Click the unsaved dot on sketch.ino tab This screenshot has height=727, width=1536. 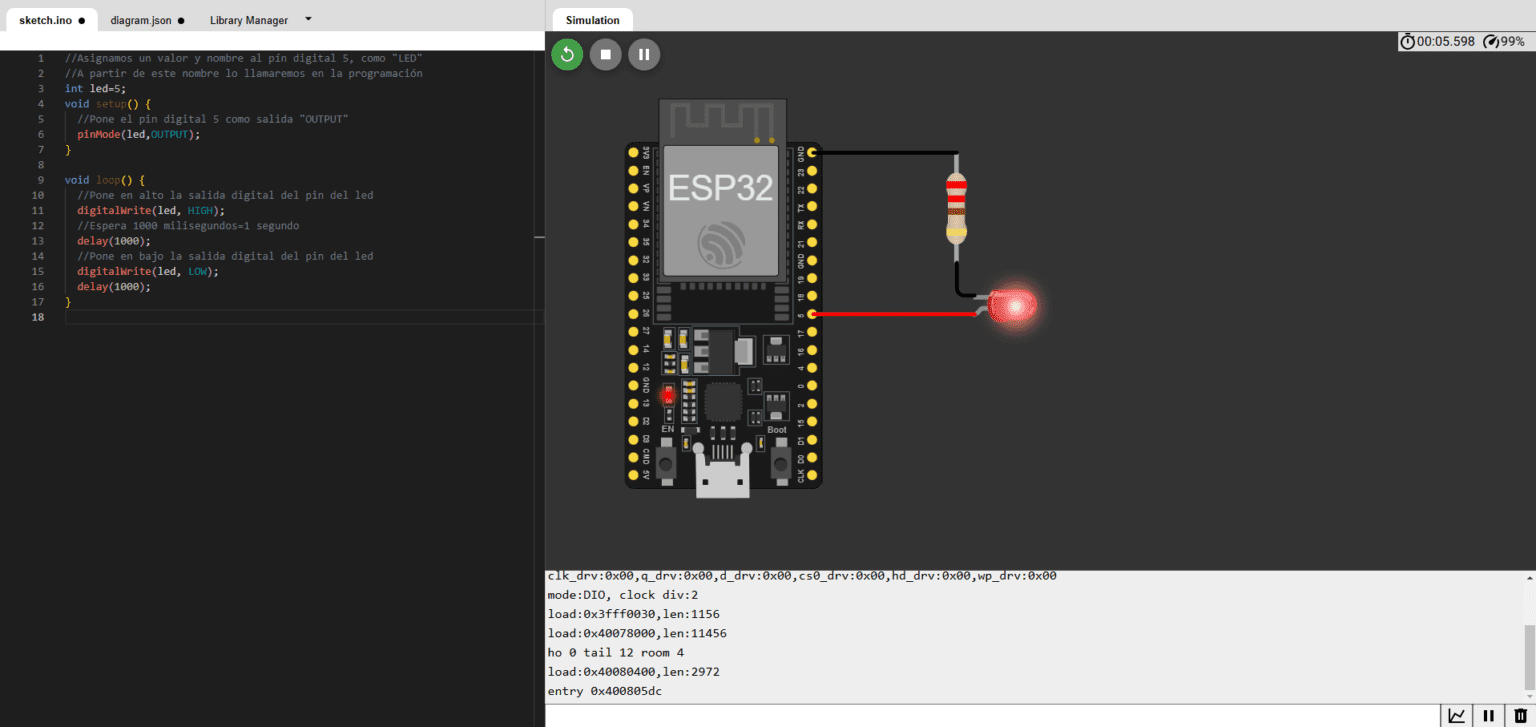(x=81, y=18)
